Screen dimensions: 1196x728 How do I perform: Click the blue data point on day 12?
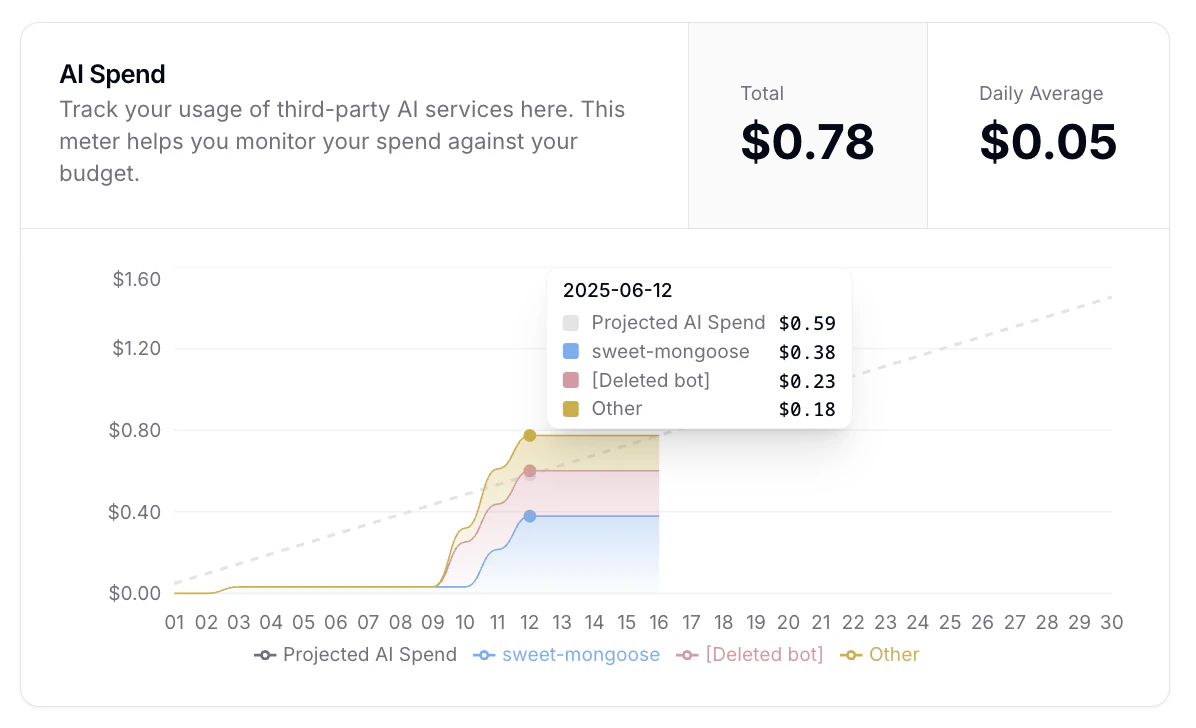click(530, 516)
